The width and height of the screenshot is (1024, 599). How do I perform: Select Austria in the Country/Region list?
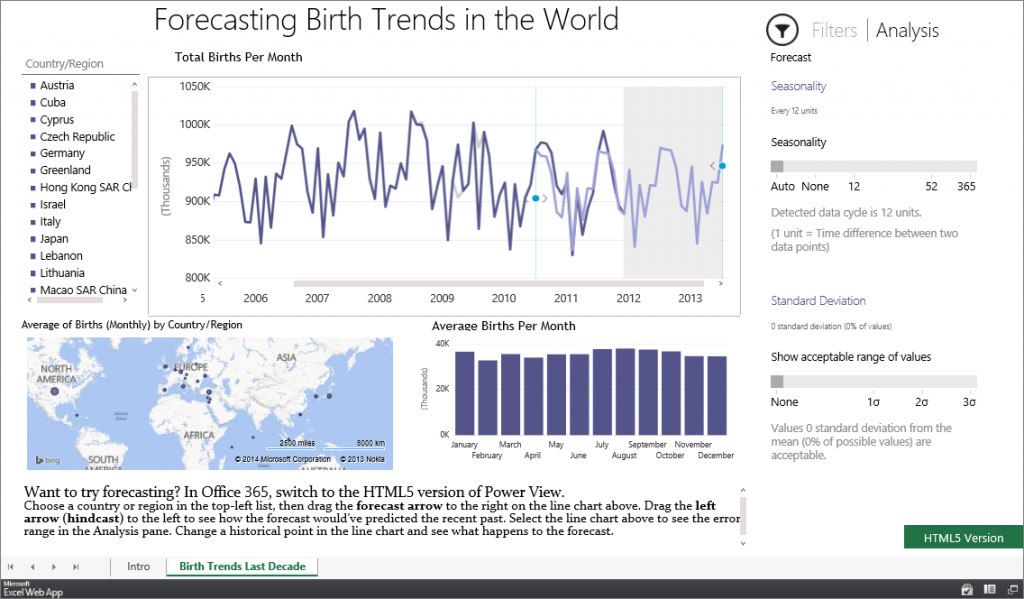[x=57, y=85]
